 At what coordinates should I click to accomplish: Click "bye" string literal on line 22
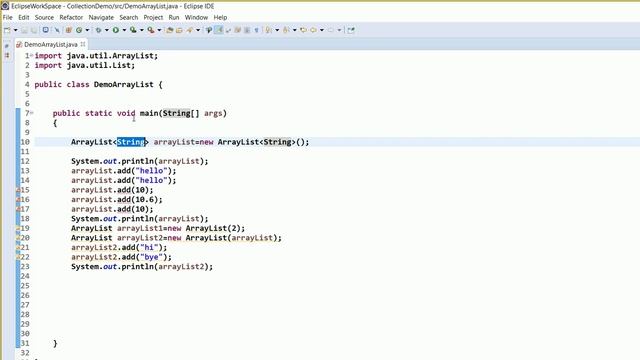click(151, 257)
